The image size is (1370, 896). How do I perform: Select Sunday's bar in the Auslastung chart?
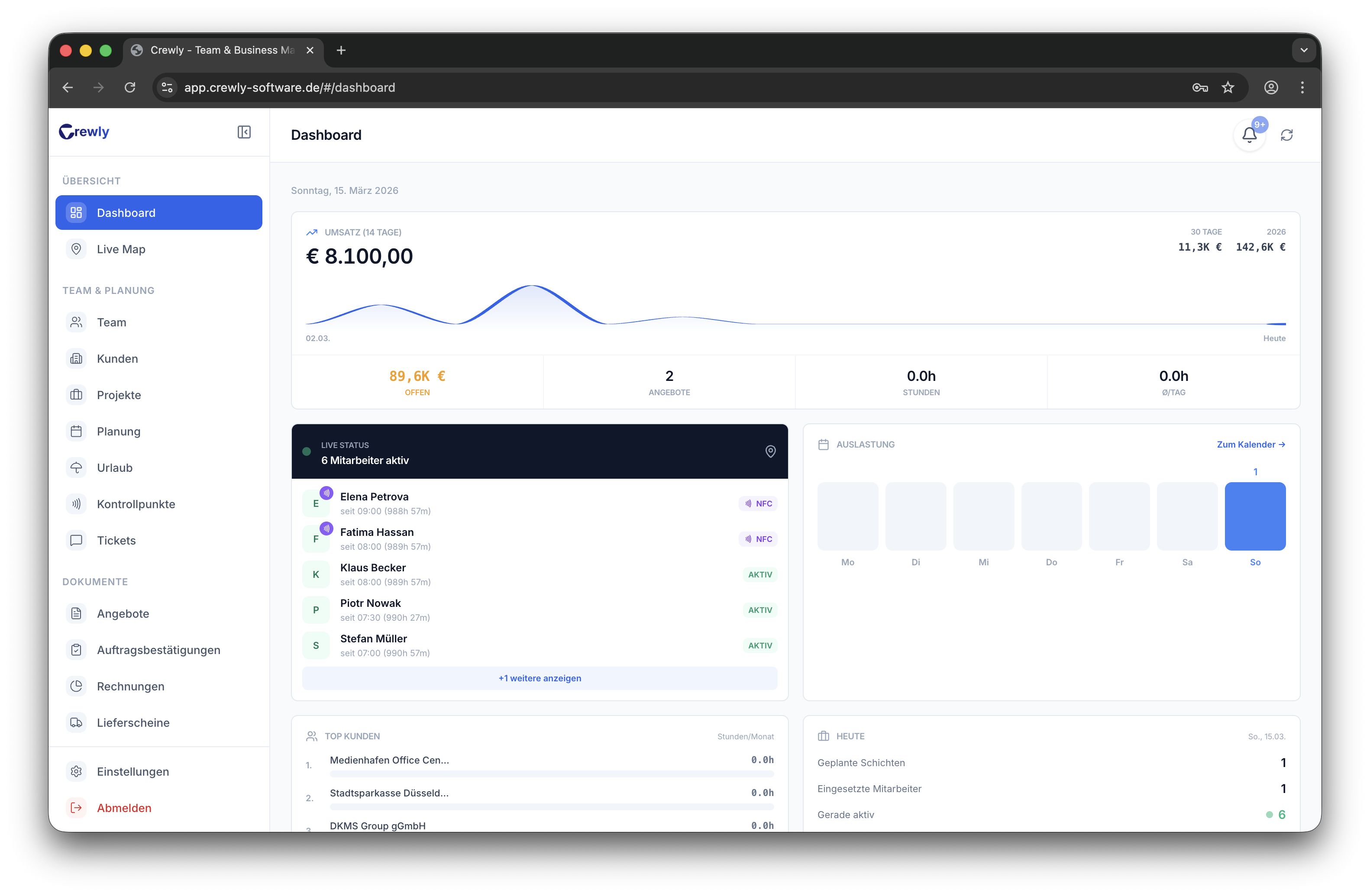tap(1255, 516)
